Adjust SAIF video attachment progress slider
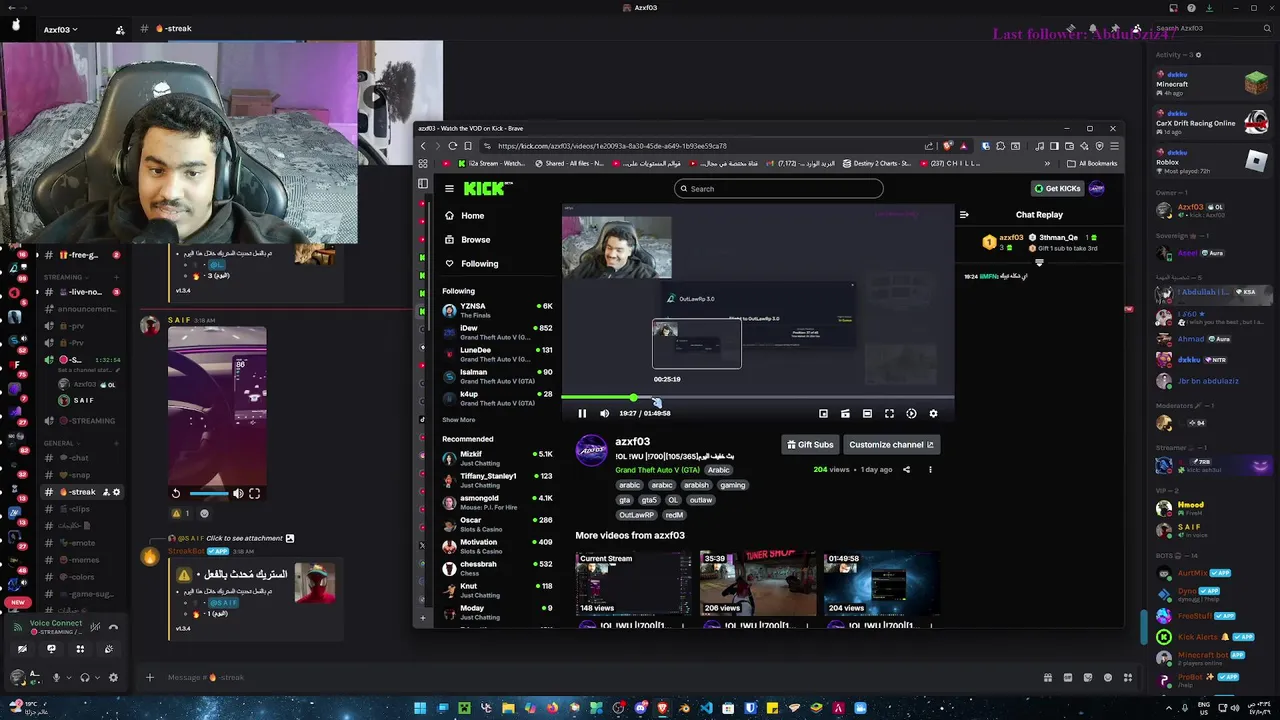Viewport: 1280px width, 720px height. tap(208, 493)
